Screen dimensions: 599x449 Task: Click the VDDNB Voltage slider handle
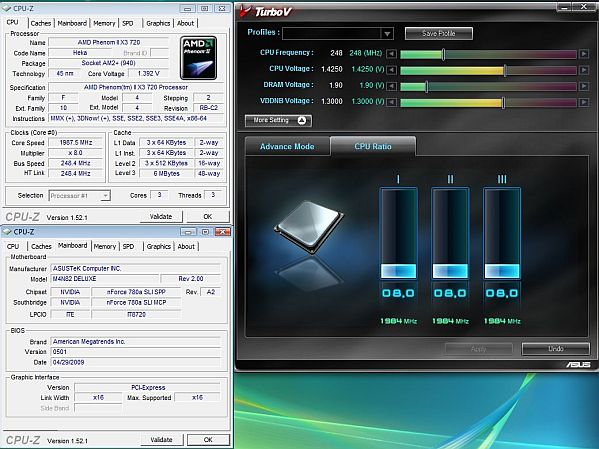[x=503, y=102]
